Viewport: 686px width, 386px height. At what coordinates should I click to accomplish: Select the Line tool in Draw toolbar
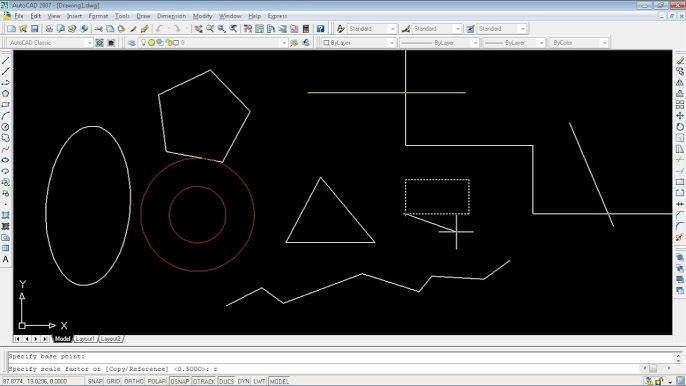tap(6, 60)
